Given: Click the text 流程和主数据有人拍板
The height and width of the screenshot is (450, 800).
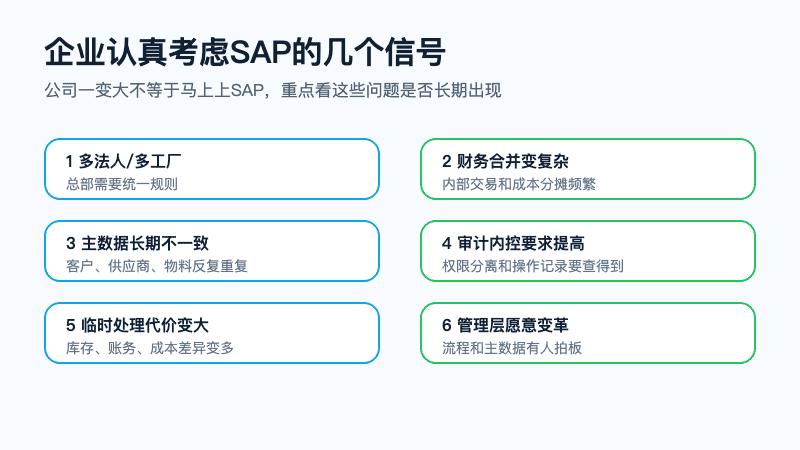Looking at the screenshot, I should click(x=512, y=348).
